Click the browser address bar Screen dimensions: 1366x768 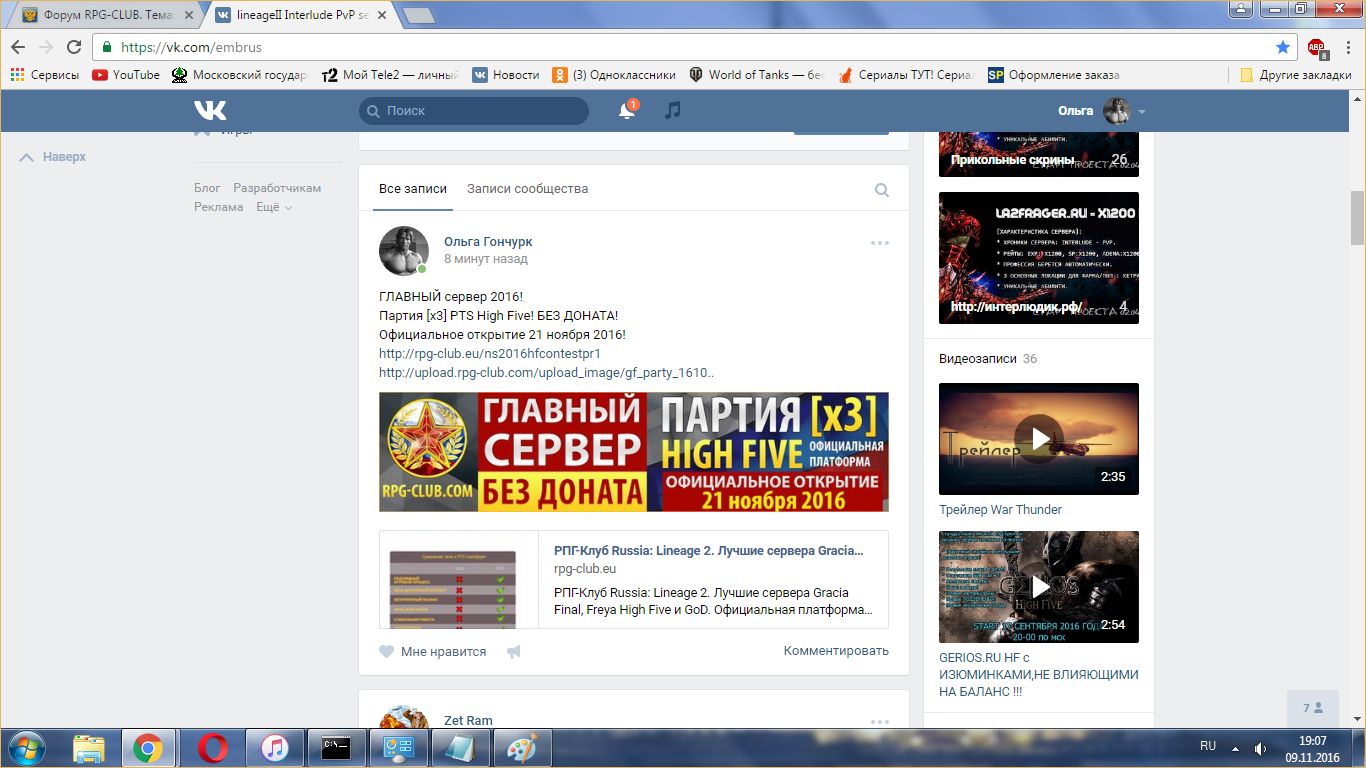[695, 47]
